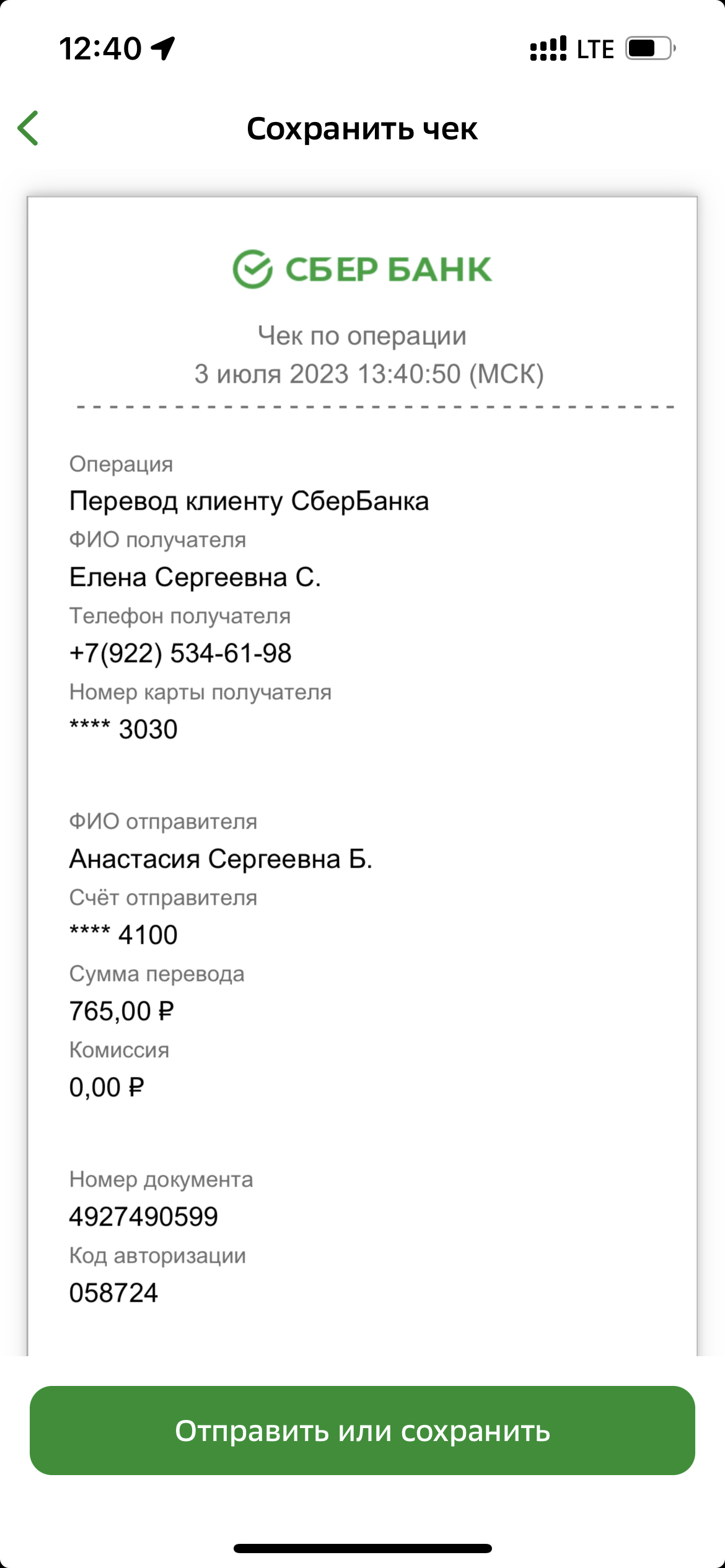
Task: Tap the Сохранить чек page title
Action: click(x=362, y=129)
